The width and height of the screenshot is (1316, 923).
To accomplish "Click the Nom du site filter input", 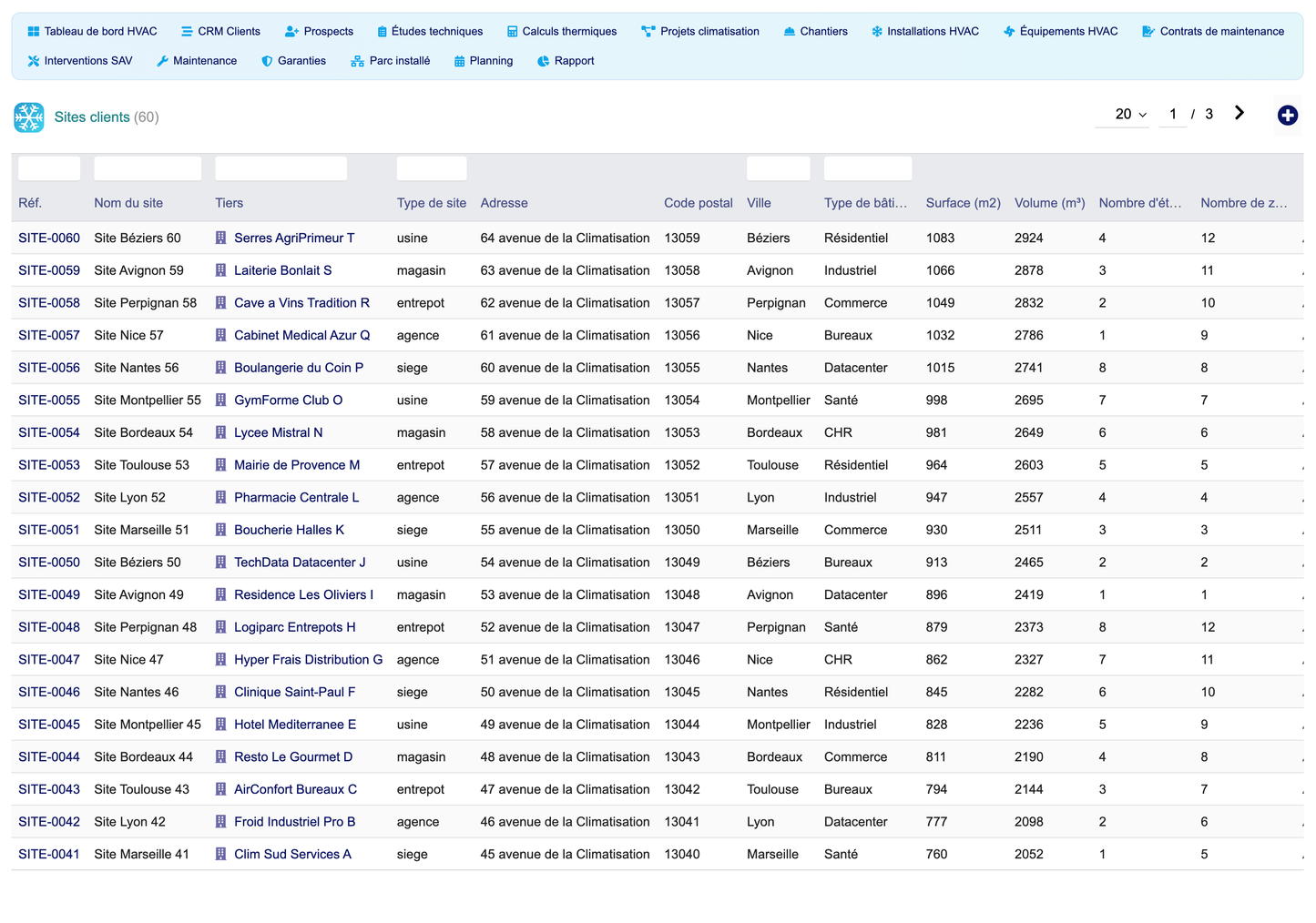I will point(148,168).
